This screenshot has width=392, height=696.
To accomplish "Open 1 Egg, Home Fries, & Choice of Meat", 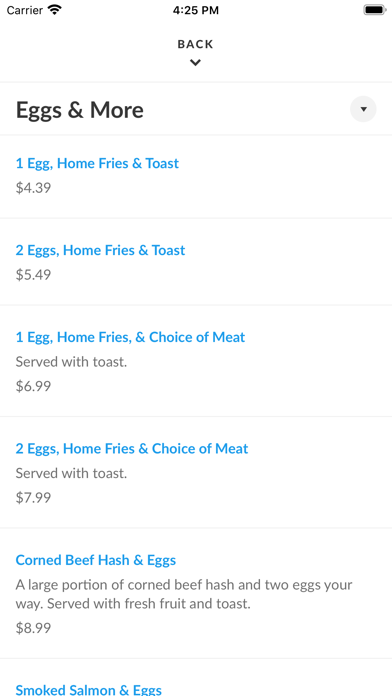I will coord(130,337).
